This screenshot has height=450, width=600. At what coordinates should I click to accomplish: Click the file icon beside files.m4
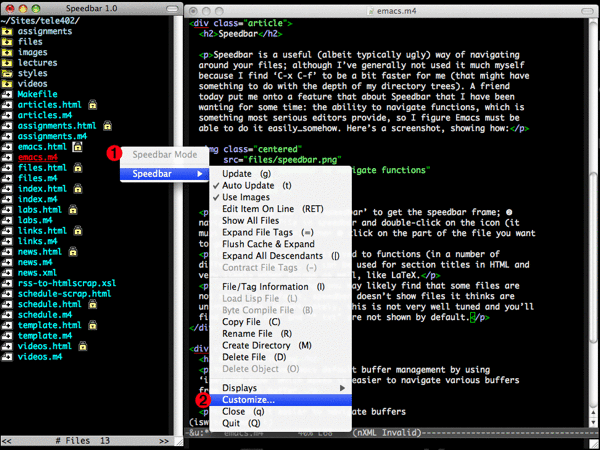coord(7,178)
